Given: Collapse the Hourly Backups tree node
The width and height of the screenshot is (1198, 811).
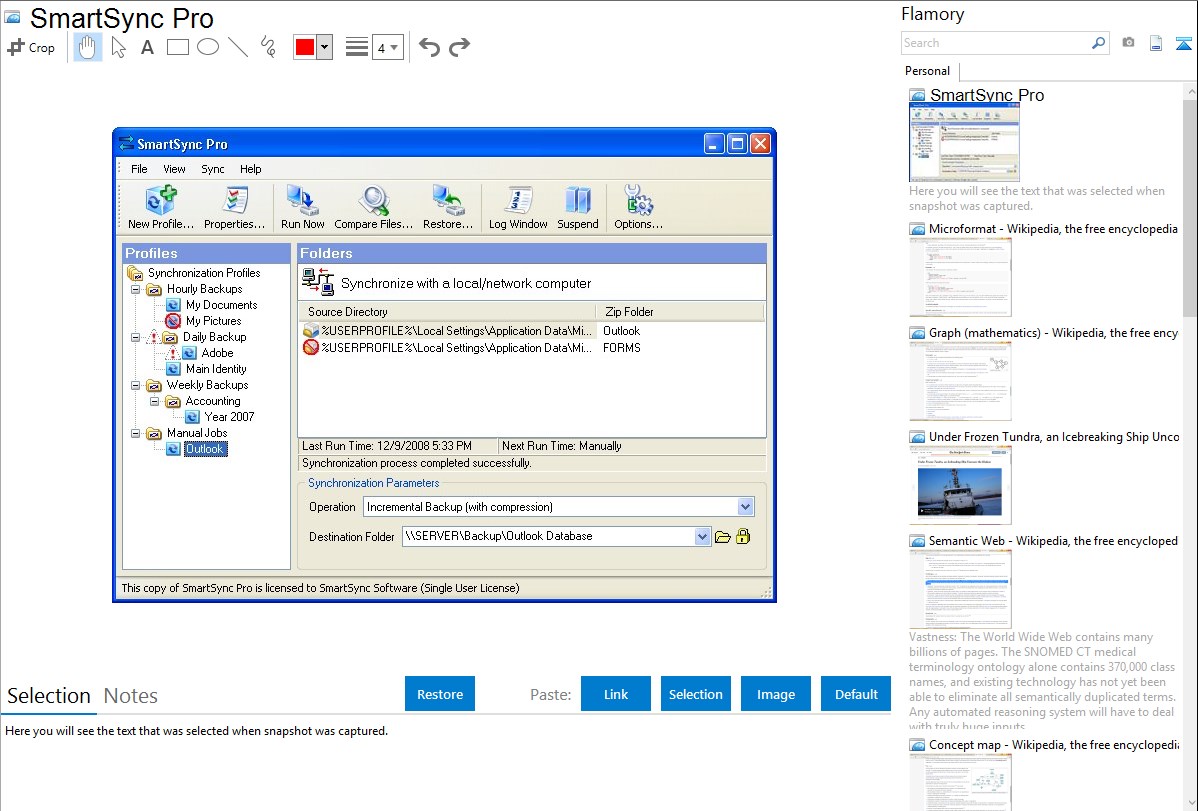Looking at the screenshot, I should (135, 290).
